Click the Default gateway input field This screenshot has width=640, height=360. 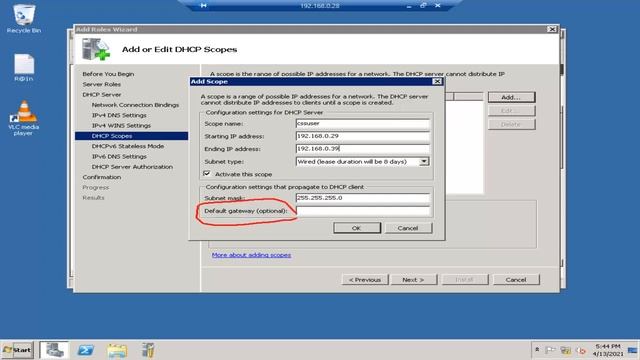click(x=362, y=211)
